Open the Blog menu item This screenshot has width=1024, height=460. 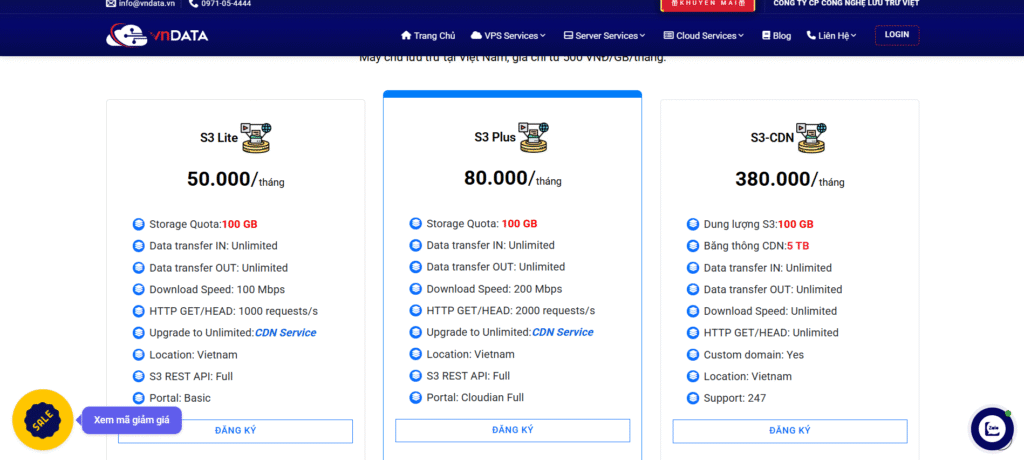[x=776, y=36]
